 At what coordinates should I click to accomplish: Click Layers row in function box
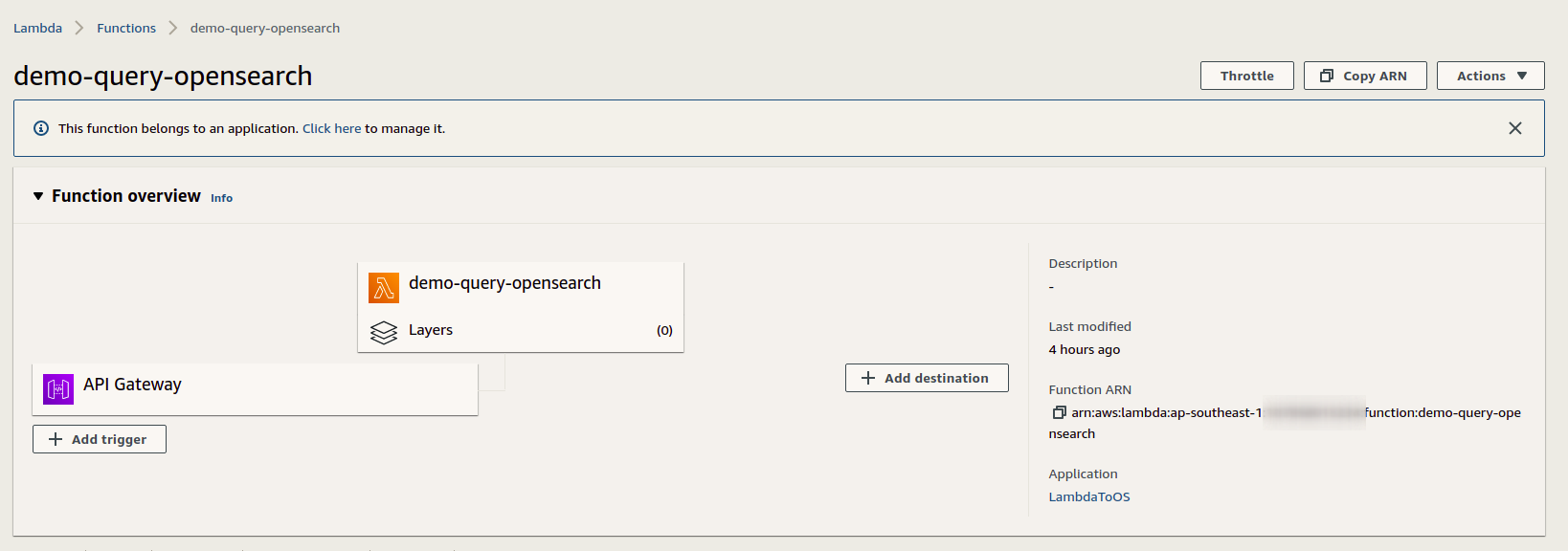(521, 331)
